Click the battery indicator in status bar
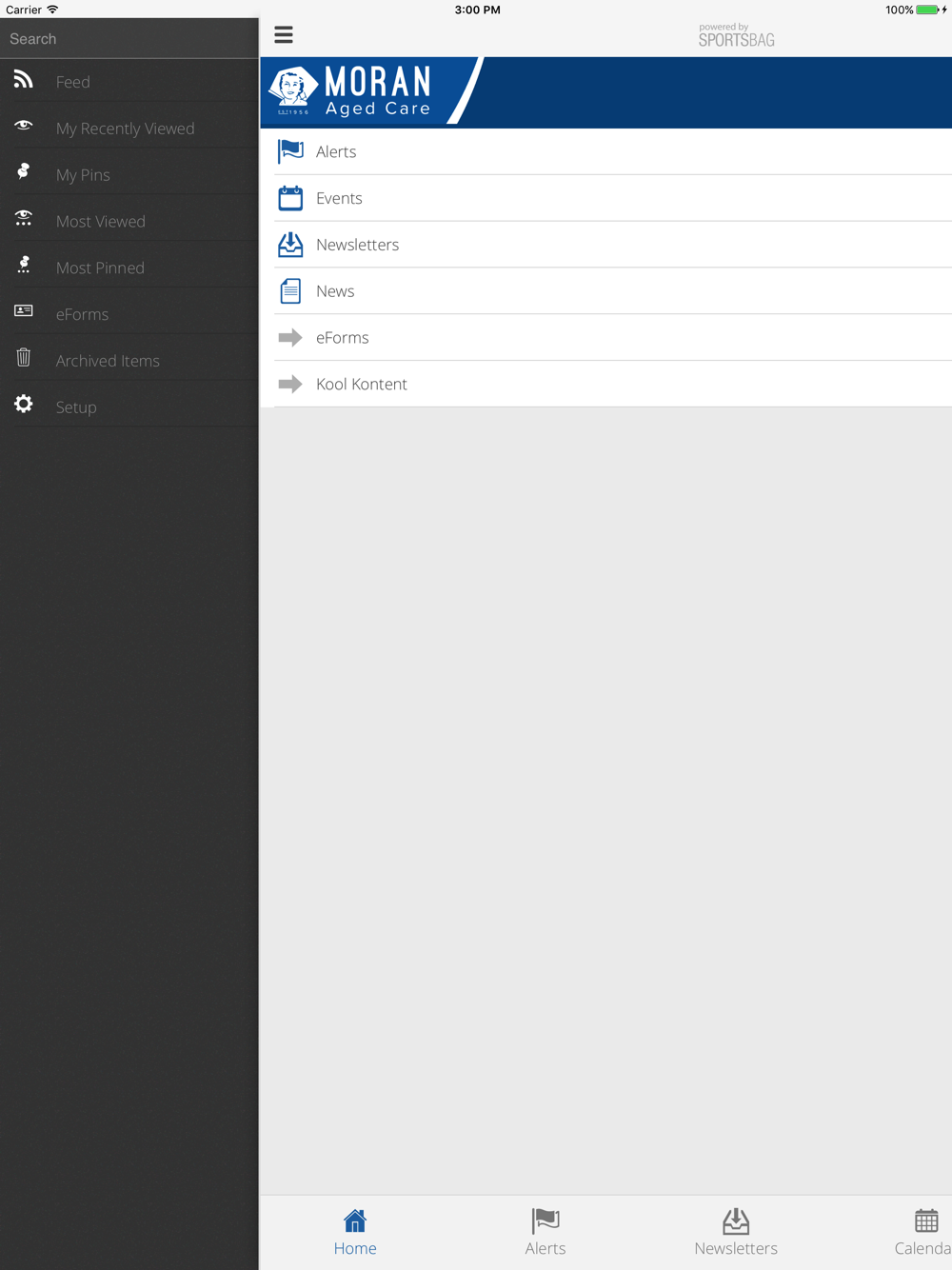This screenshot has height=1270, width=952. point(927,10)
